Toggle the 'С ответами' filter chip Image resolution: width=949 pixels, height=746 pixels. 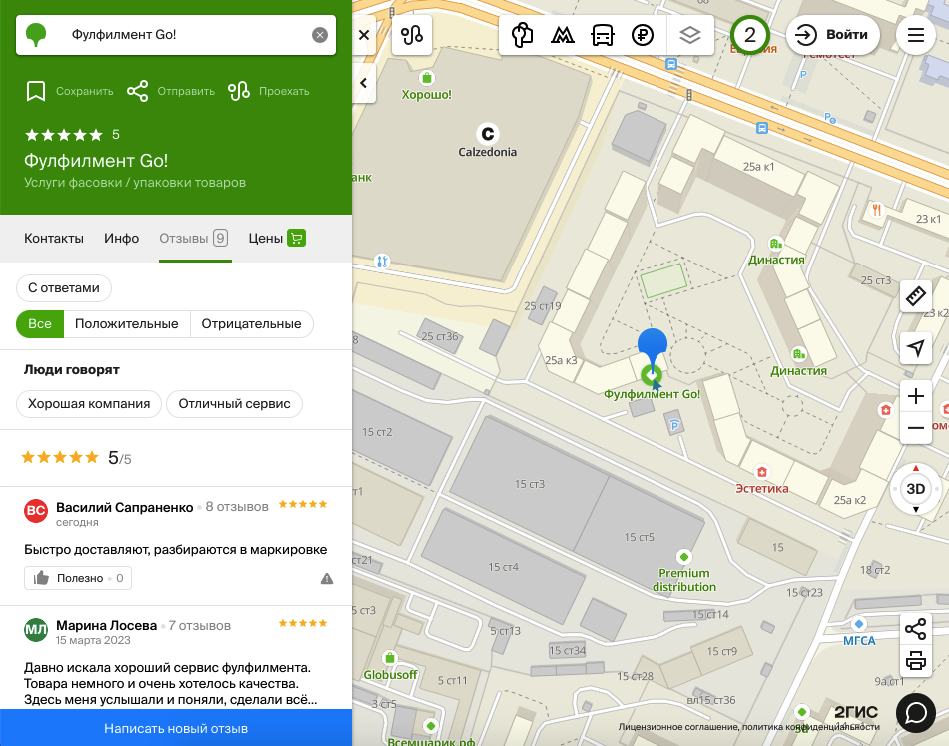click(x=64, y=288)
